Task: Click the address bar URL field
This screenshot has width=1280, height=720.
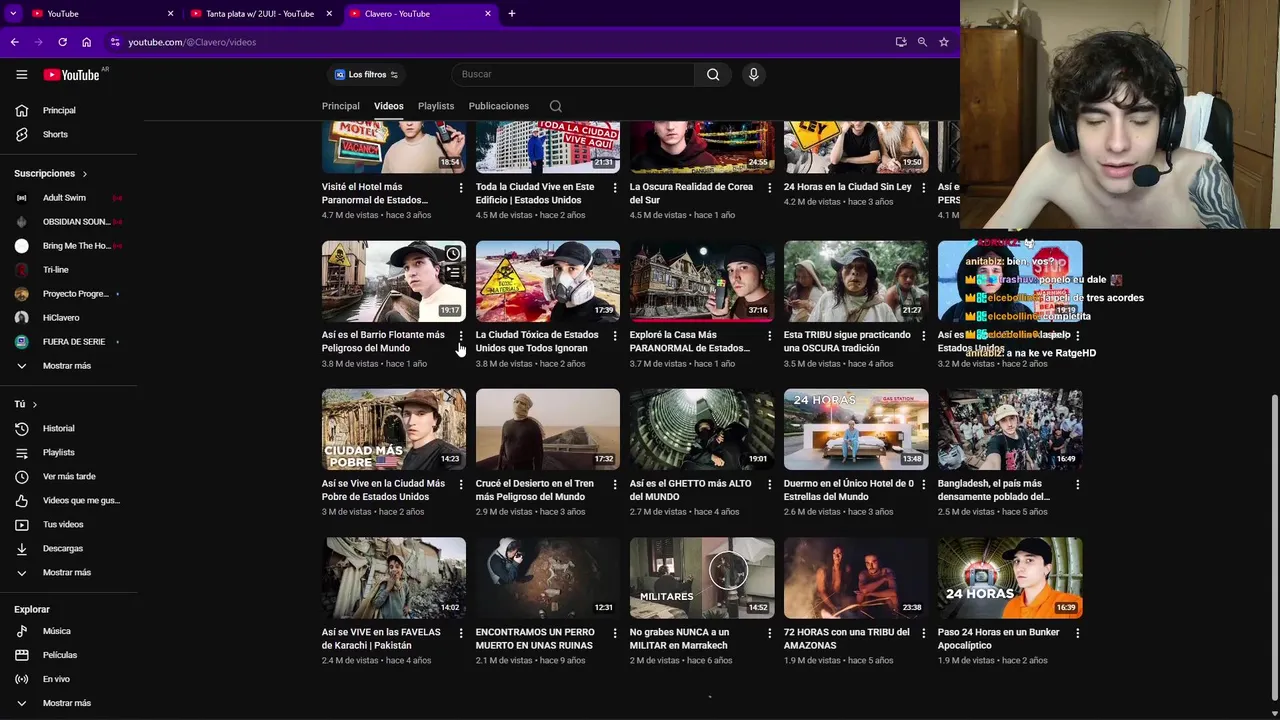Action: point(500,42)
